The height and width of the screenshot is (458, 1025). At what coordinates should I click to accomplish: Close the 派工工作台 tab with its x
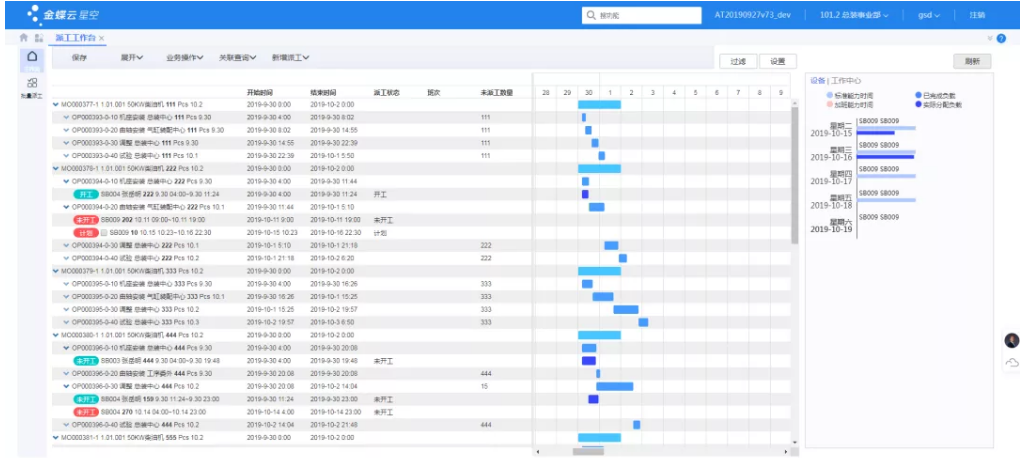pyautogui.click(x=102, y=39)
